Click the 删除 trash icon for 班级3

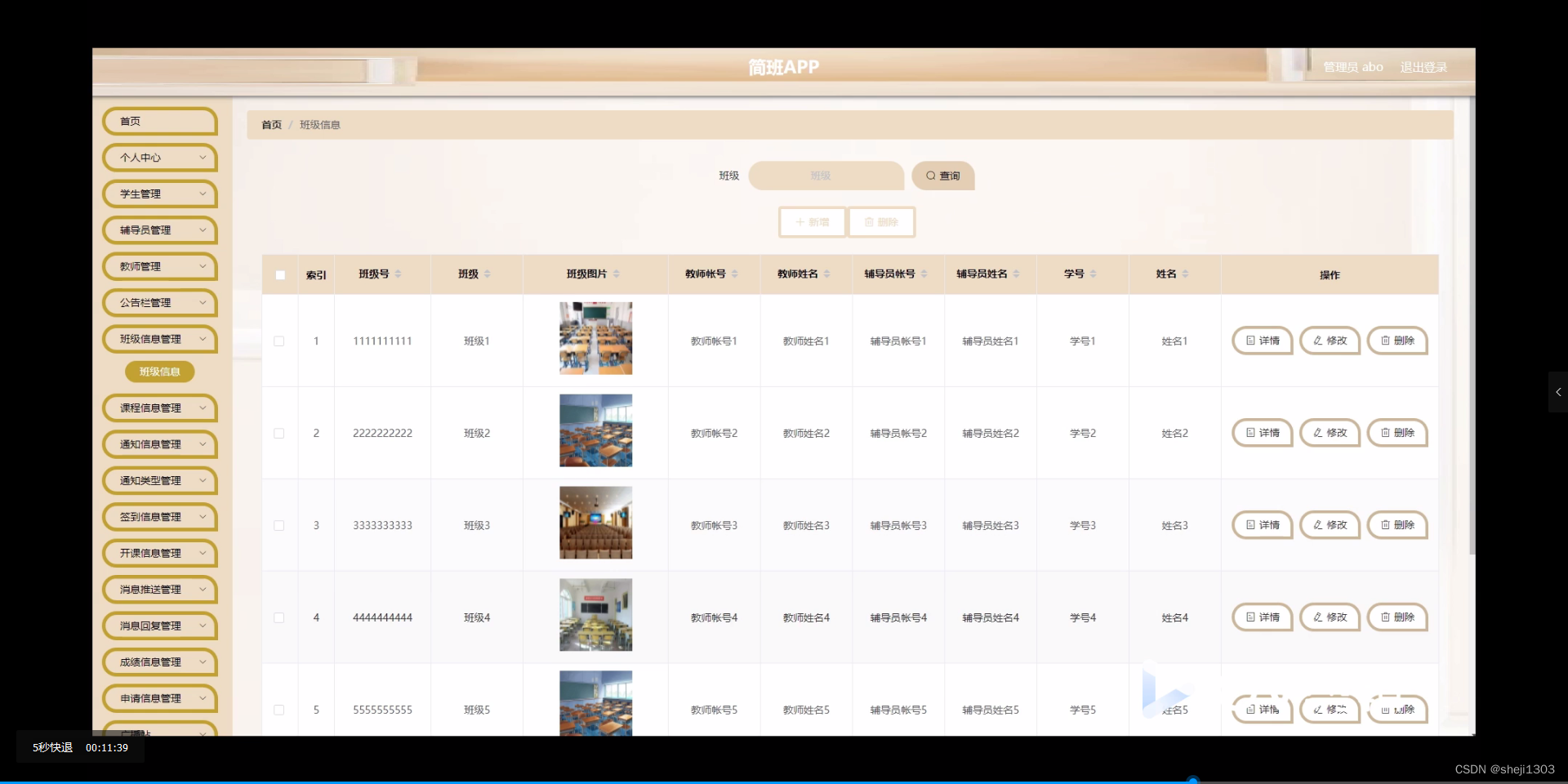click(x=1384, y=525)
